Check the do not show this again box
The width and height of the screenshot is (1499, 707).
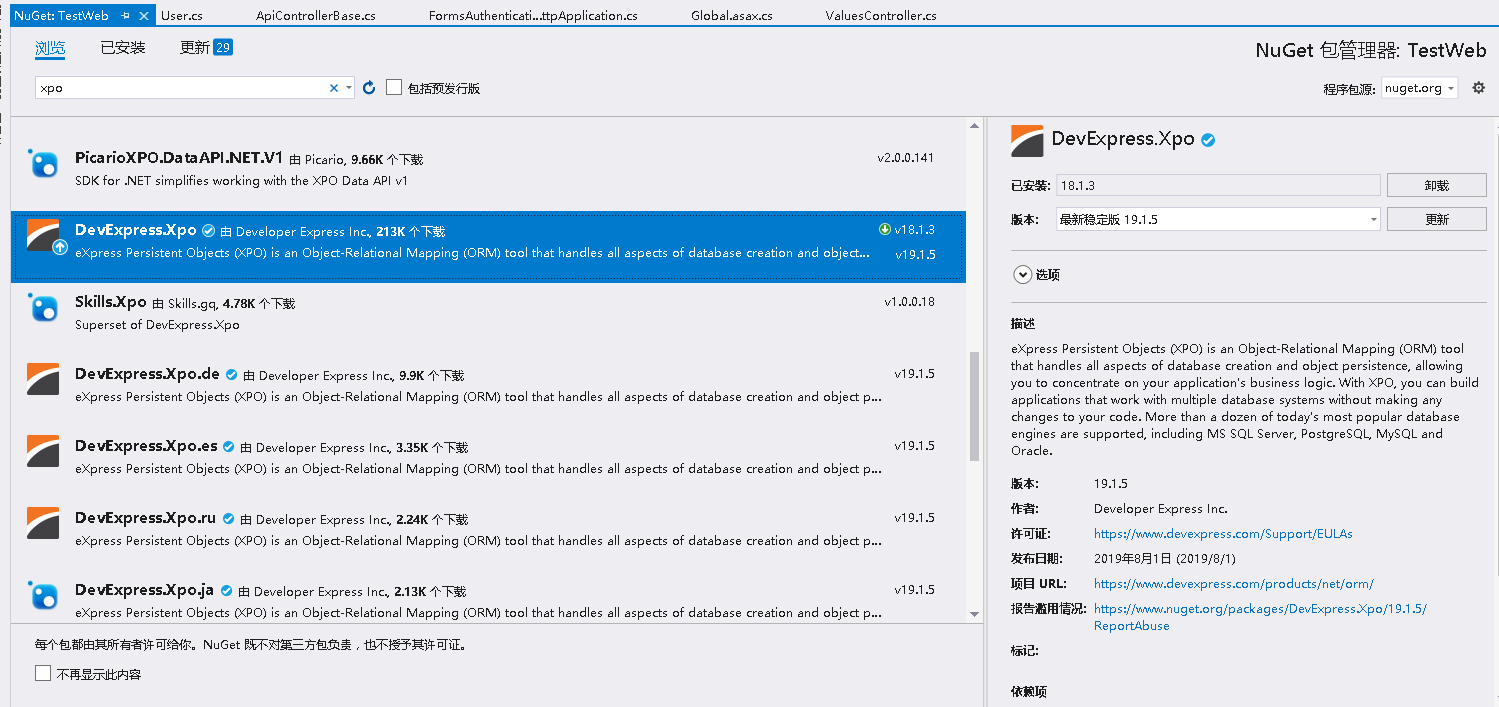(42, 673)
